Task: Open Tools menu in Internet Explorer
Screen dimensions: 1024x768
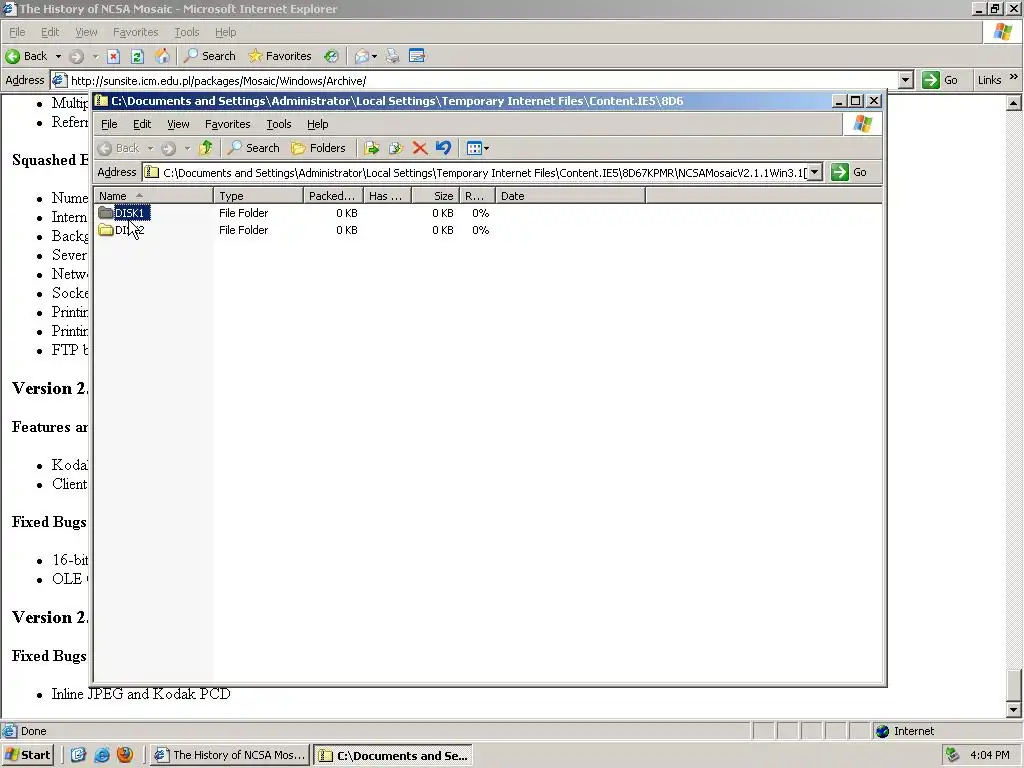Action: coord(187,32)
